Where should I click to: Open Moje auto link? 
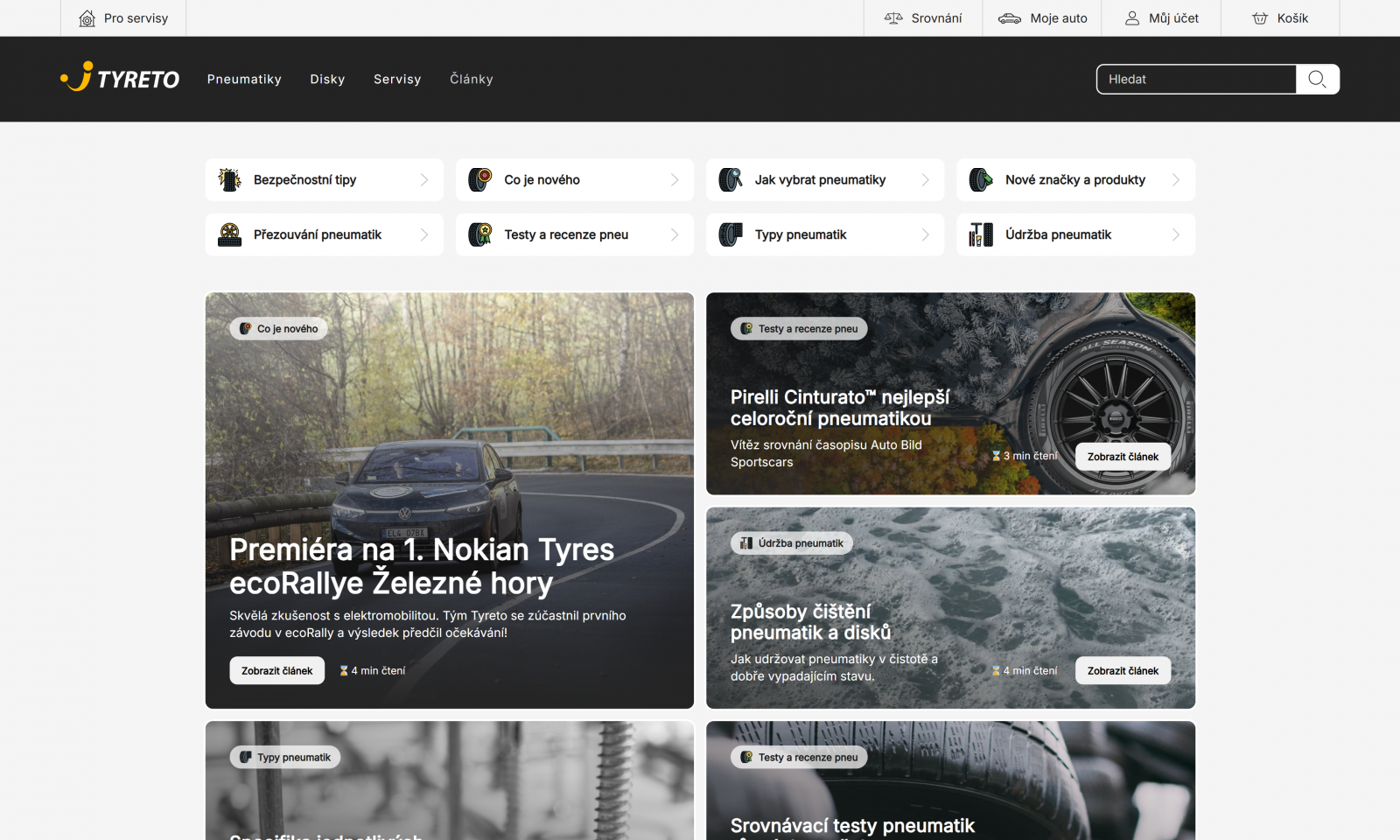(1042, 18)
